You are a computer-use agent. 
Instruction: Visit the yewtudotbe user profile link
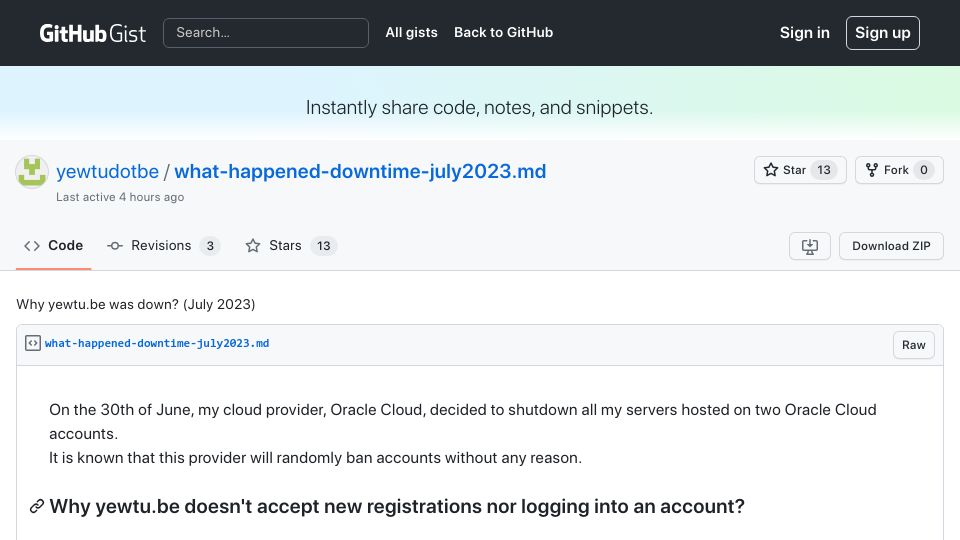[x=107, y=171]
